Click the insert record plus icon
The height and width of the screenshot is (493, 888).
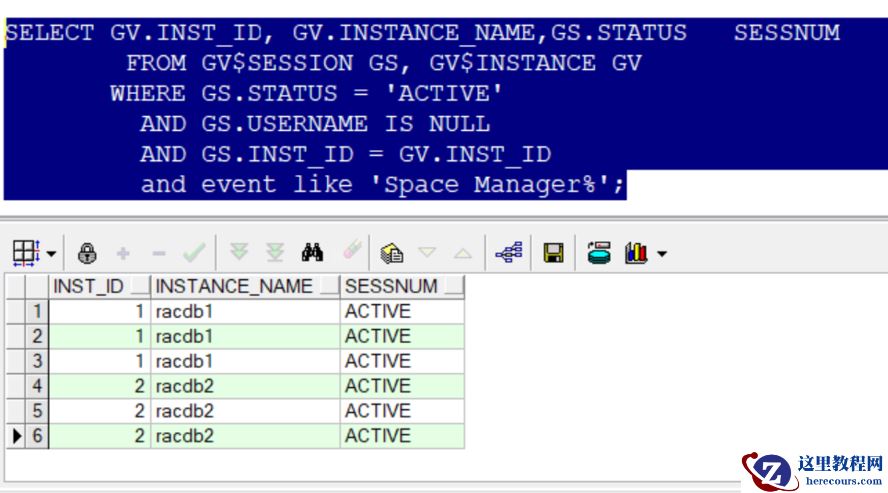pos(123,253)
